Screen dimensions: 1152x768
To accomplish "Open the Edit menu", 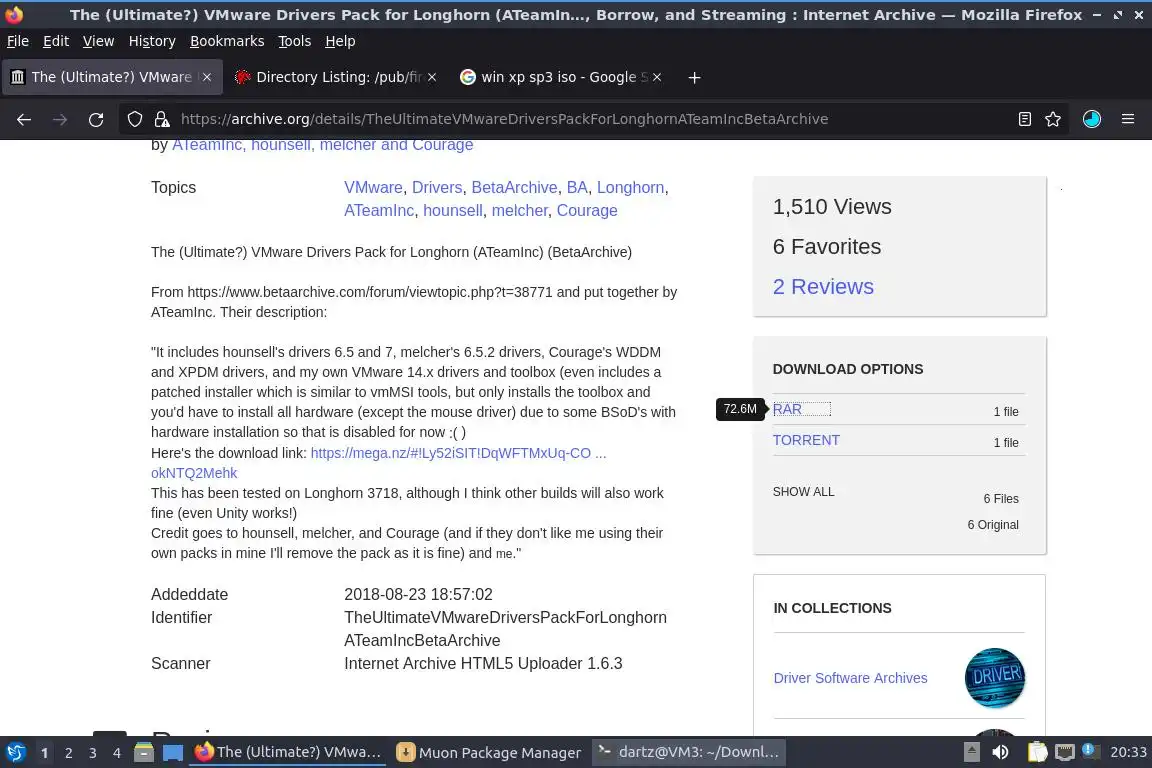I will 56,41.
